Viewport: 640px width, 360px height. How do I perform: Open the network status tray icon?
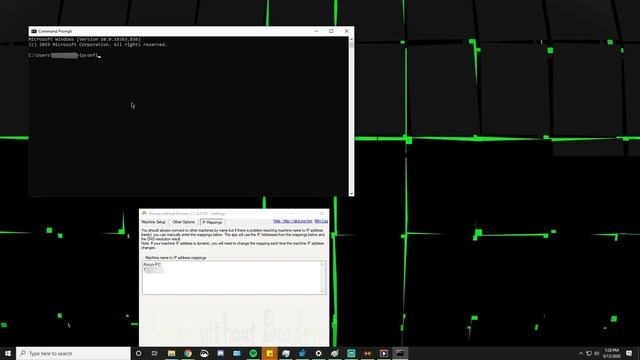pyautogui.click(x=589, y=353)
